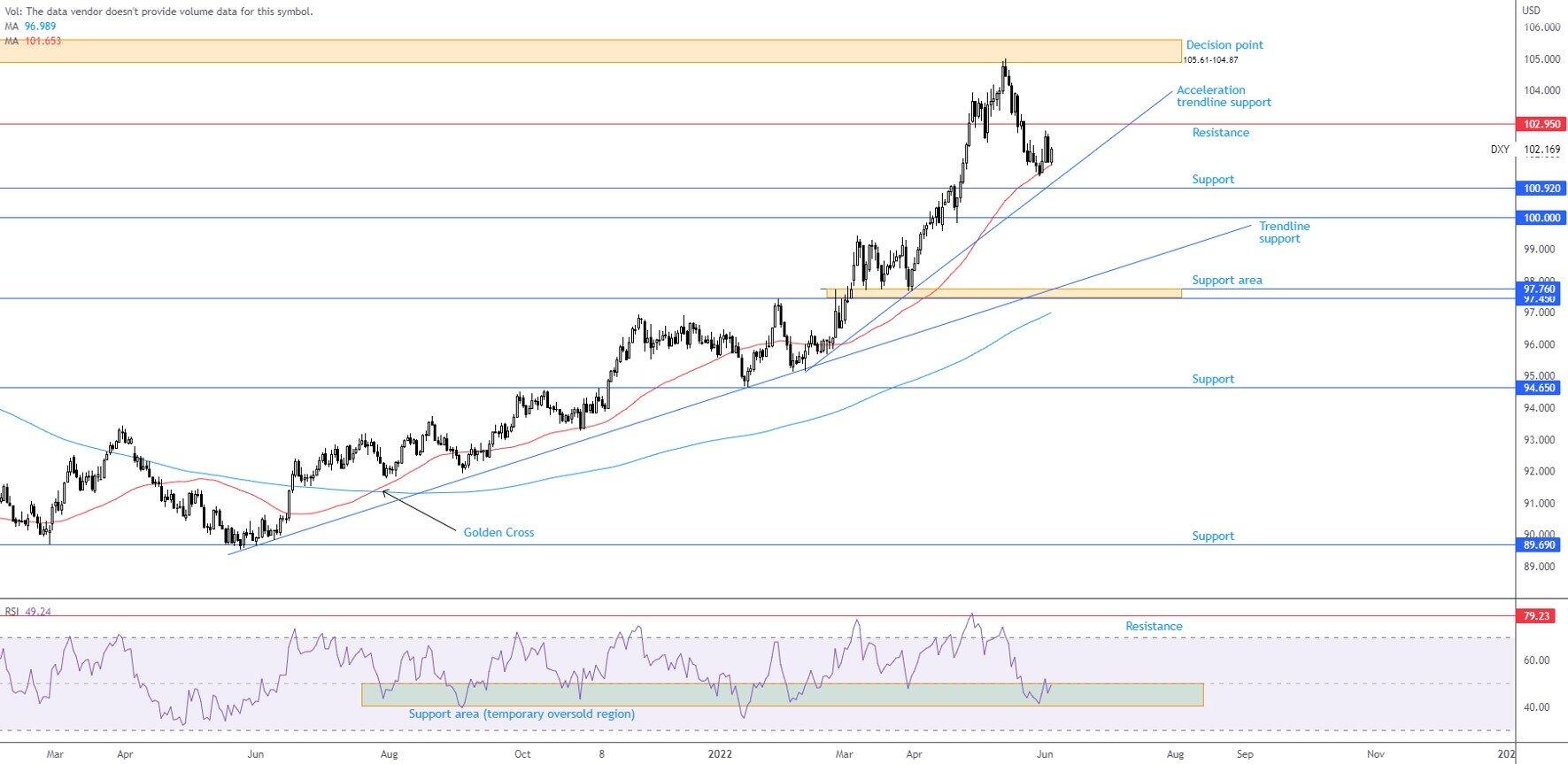Click the 'Decision point' annotation label
This screenshot has width=1568, height=764.
[1224, 45]
